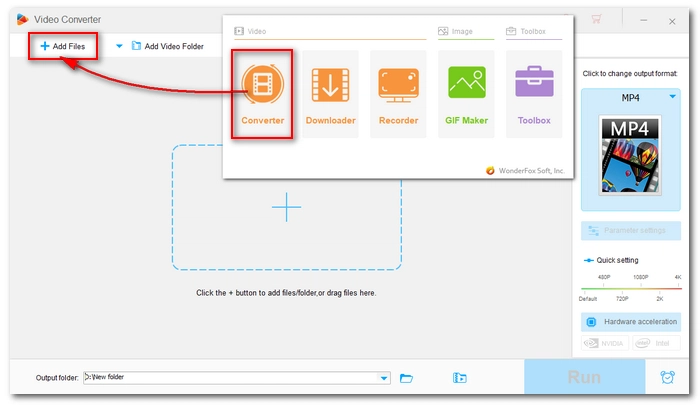The image size is (700, 405).
Task: Click the MP4 format thumbnail image
Action: pyautogui.click(x=630, y=155)
